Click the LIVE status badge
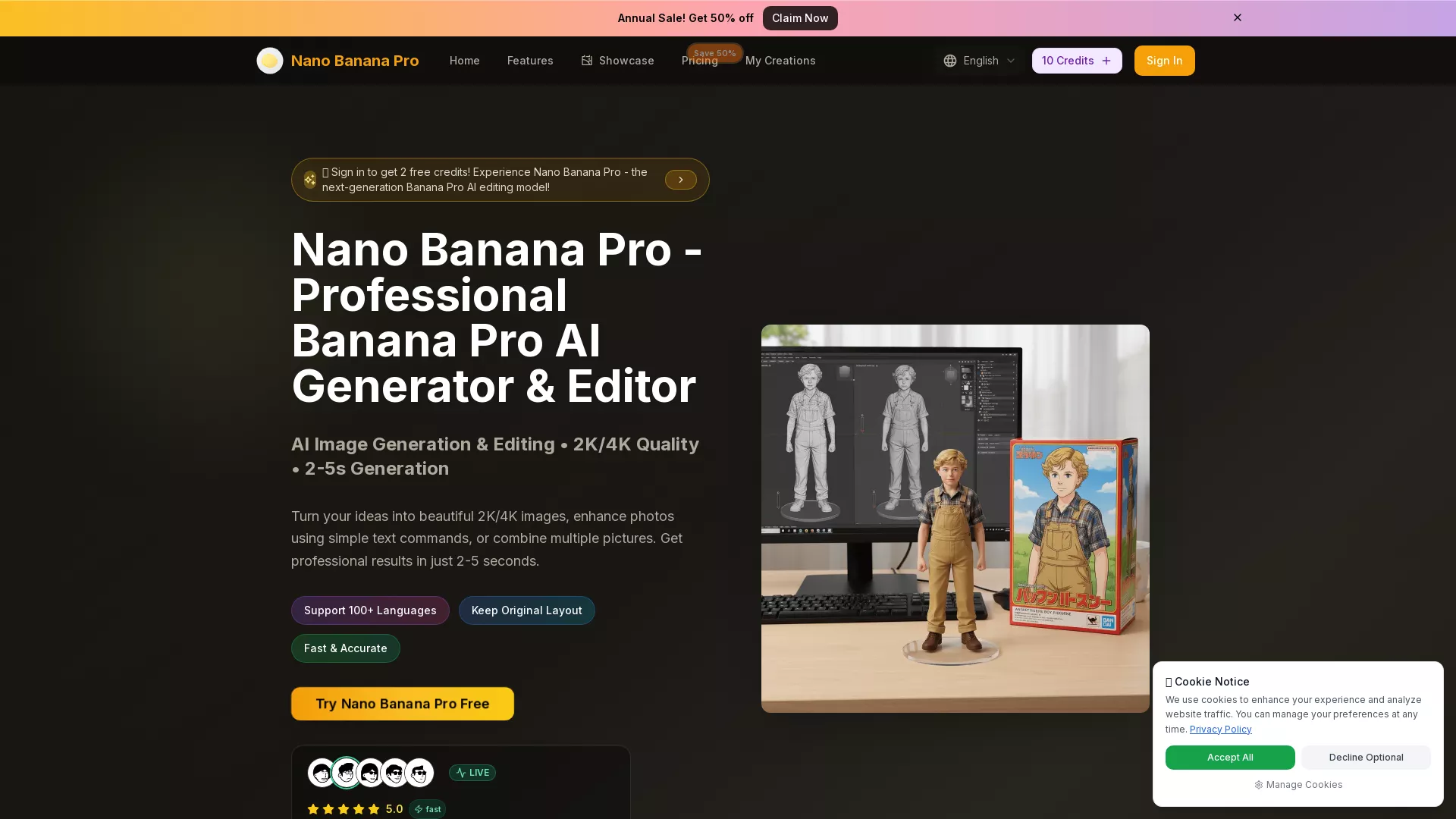This screenshot has height=819, width=1456. click(472, 773)
